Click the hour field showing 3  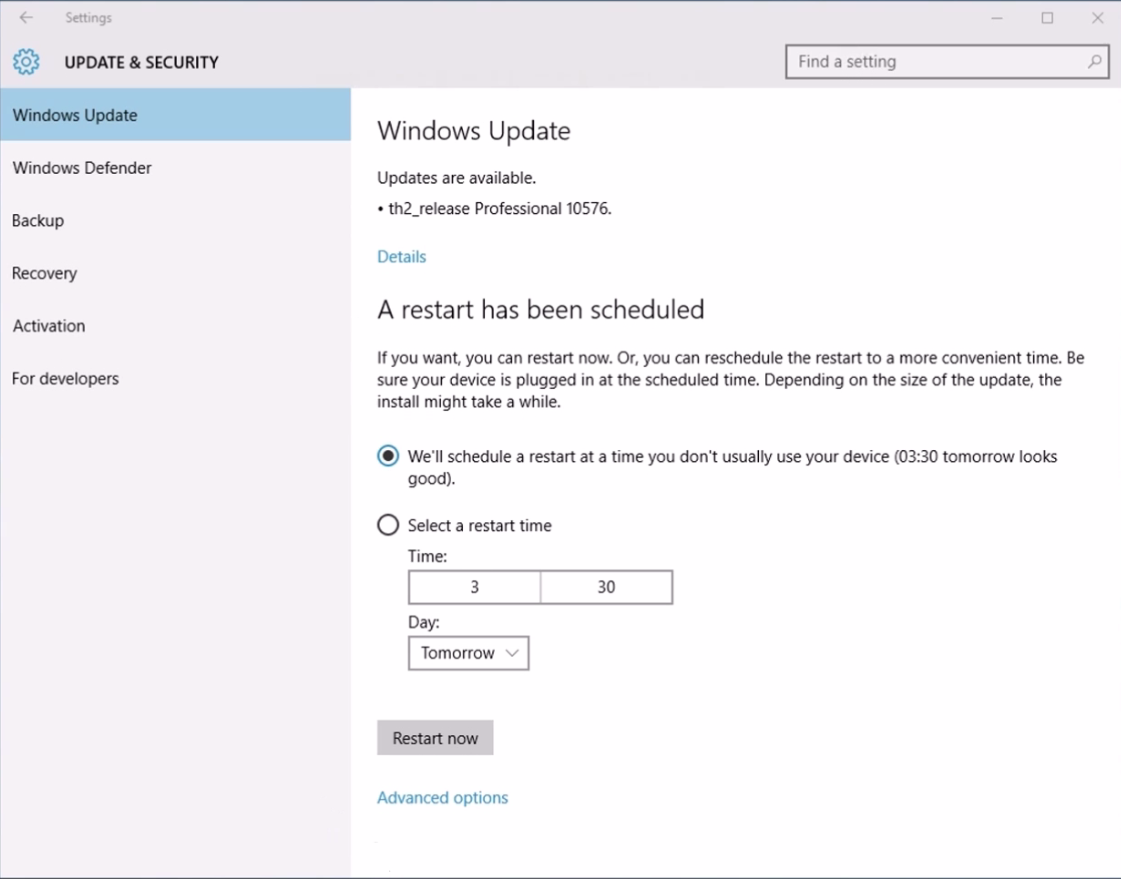(475, 587)
